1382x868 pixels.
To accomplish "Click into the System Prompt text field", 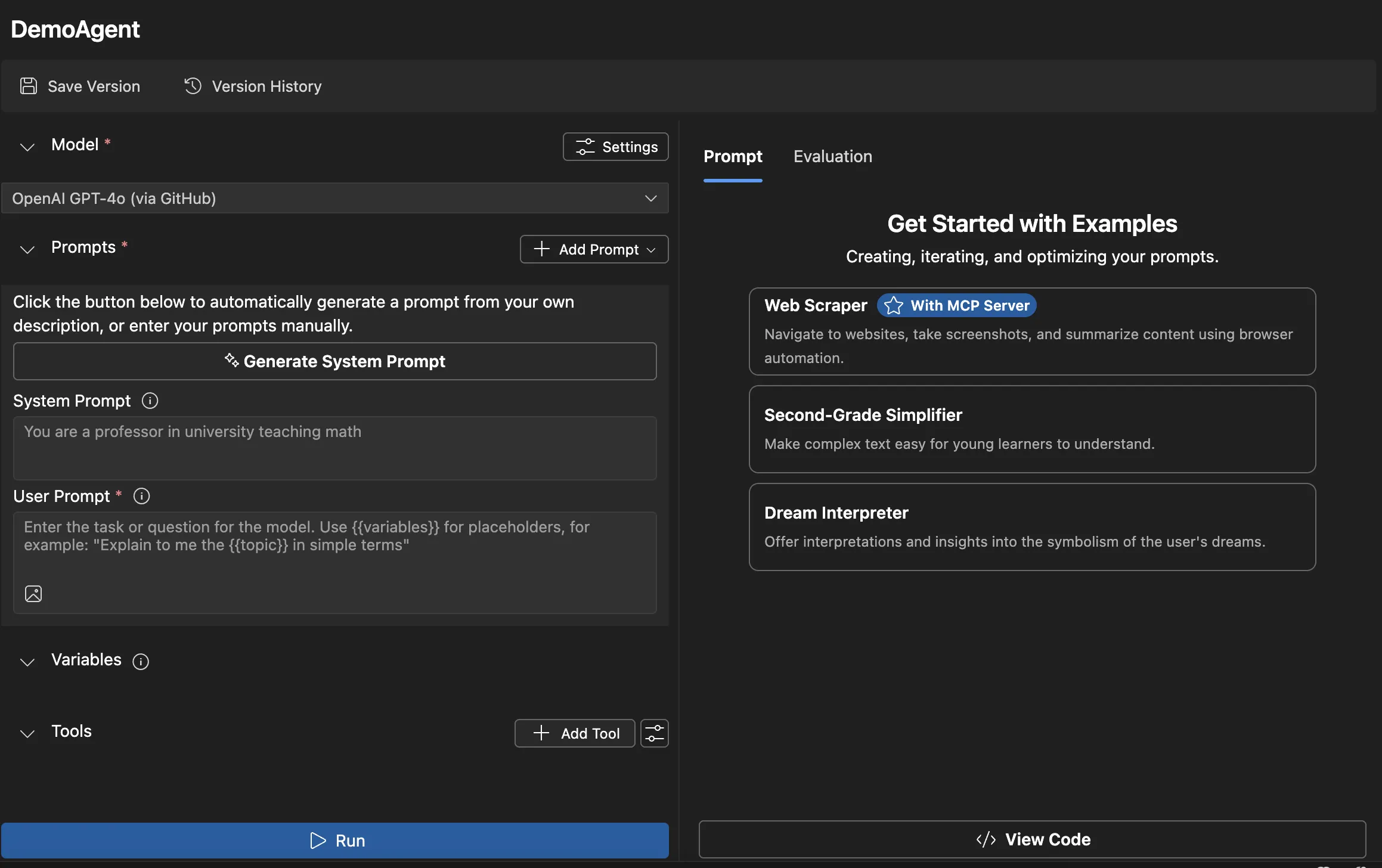I will (x=335, y=448).
